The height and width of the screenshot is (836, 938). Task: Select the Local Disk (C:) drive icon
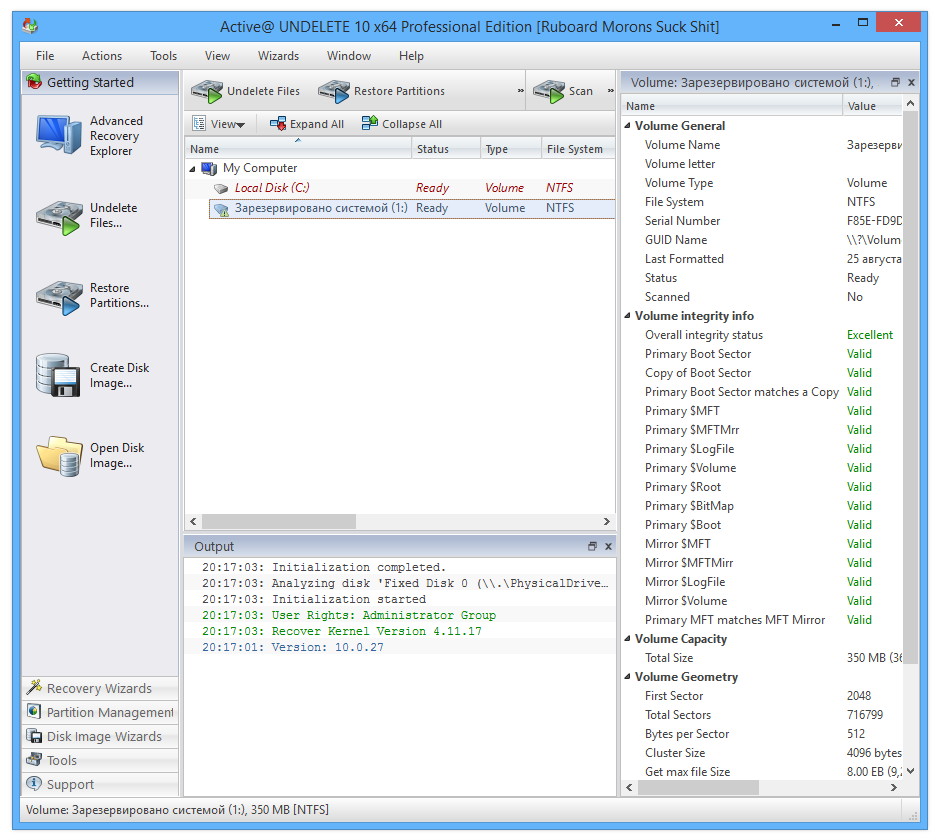click(x=221, y=189)
